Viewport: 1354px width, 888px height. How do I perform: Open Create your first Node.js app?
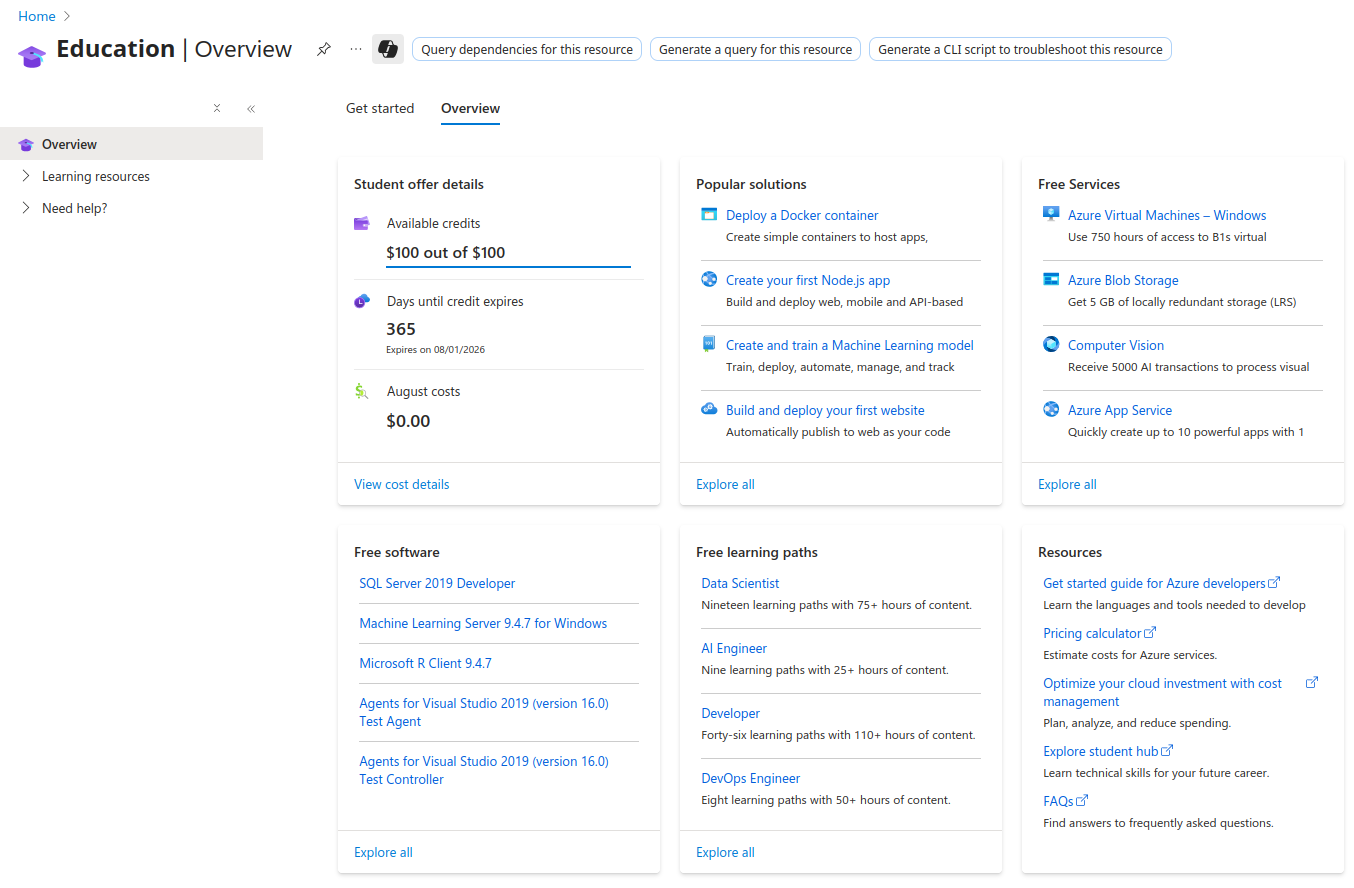click(x=808, y=280)
